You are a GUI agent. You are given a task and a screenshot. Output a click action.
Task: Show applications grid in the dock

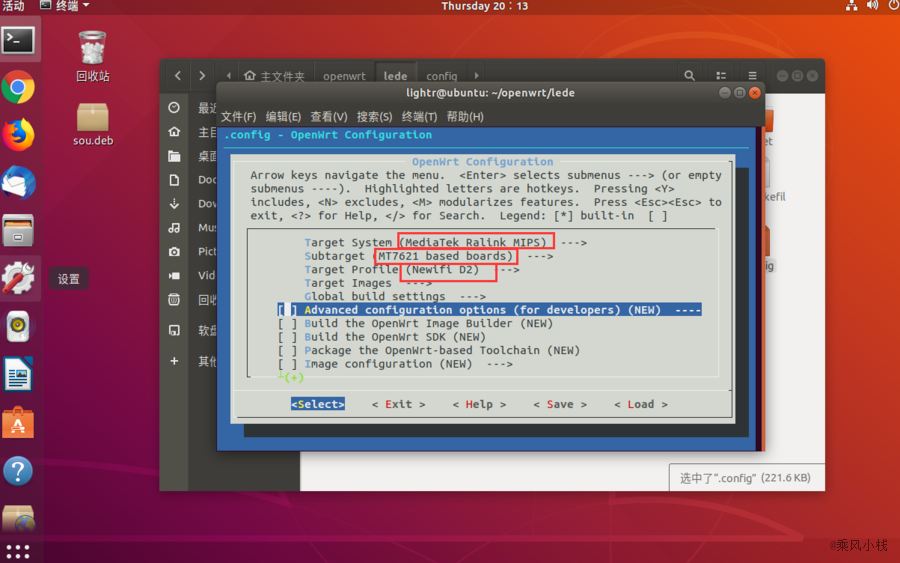coord(18,552)
